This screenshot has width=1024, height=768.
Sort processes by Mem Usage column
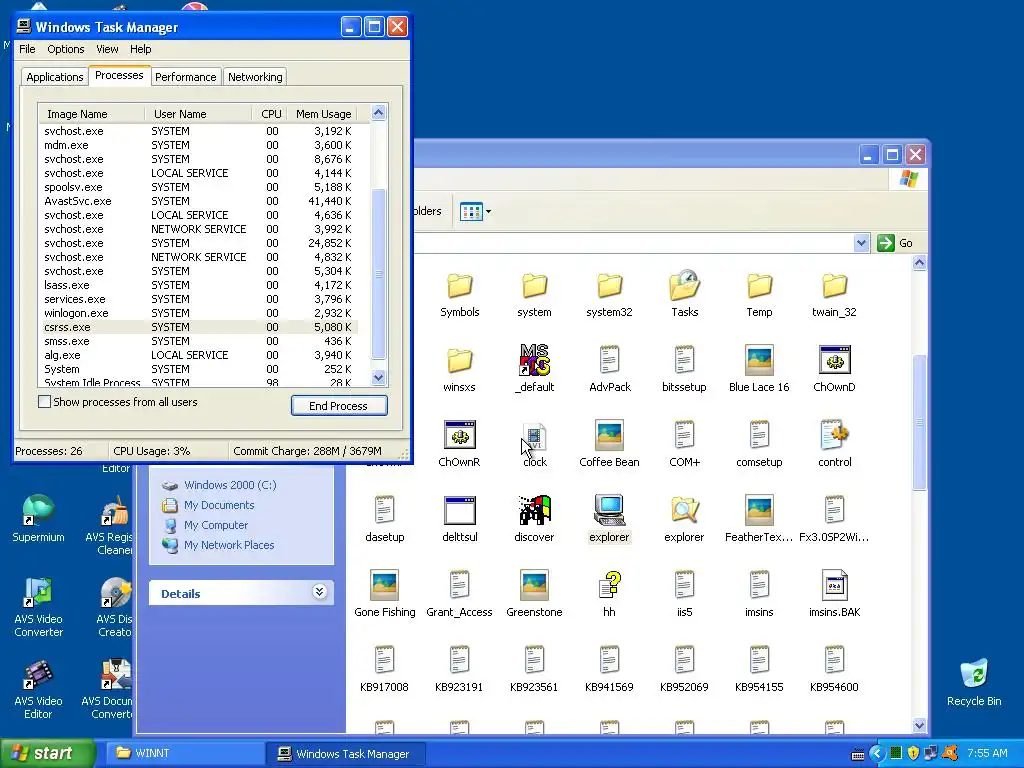coord(323,114)
